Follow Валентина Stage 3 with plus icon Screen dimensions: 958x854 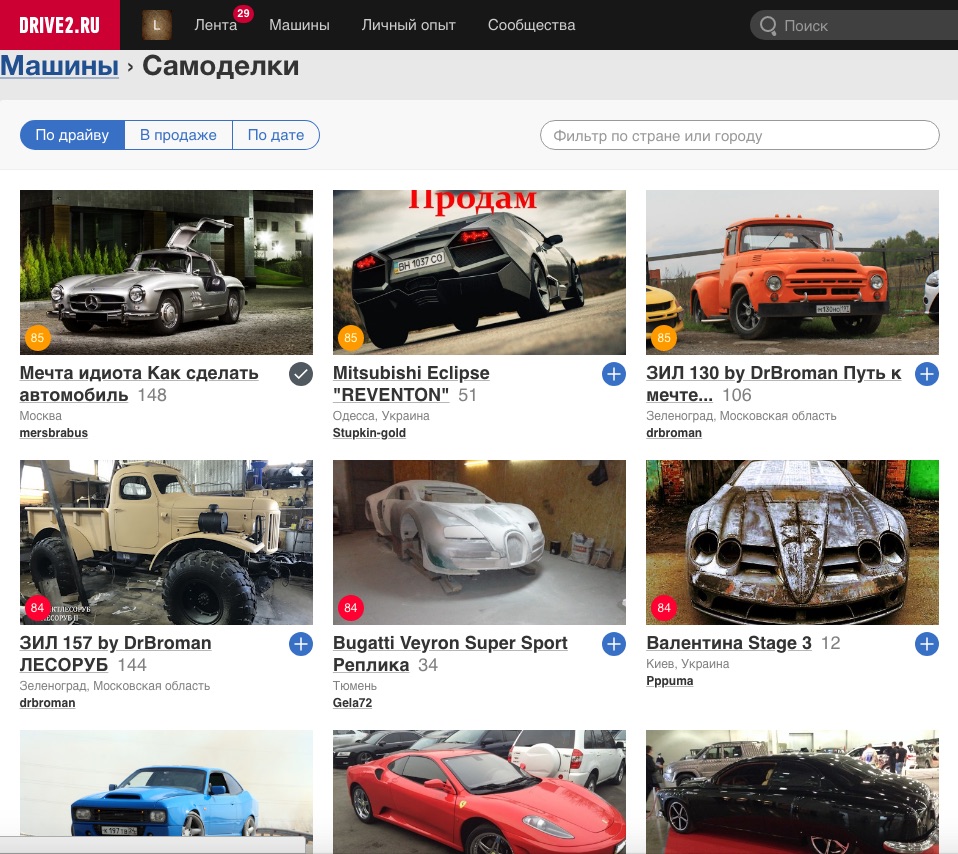coord(927,644)
